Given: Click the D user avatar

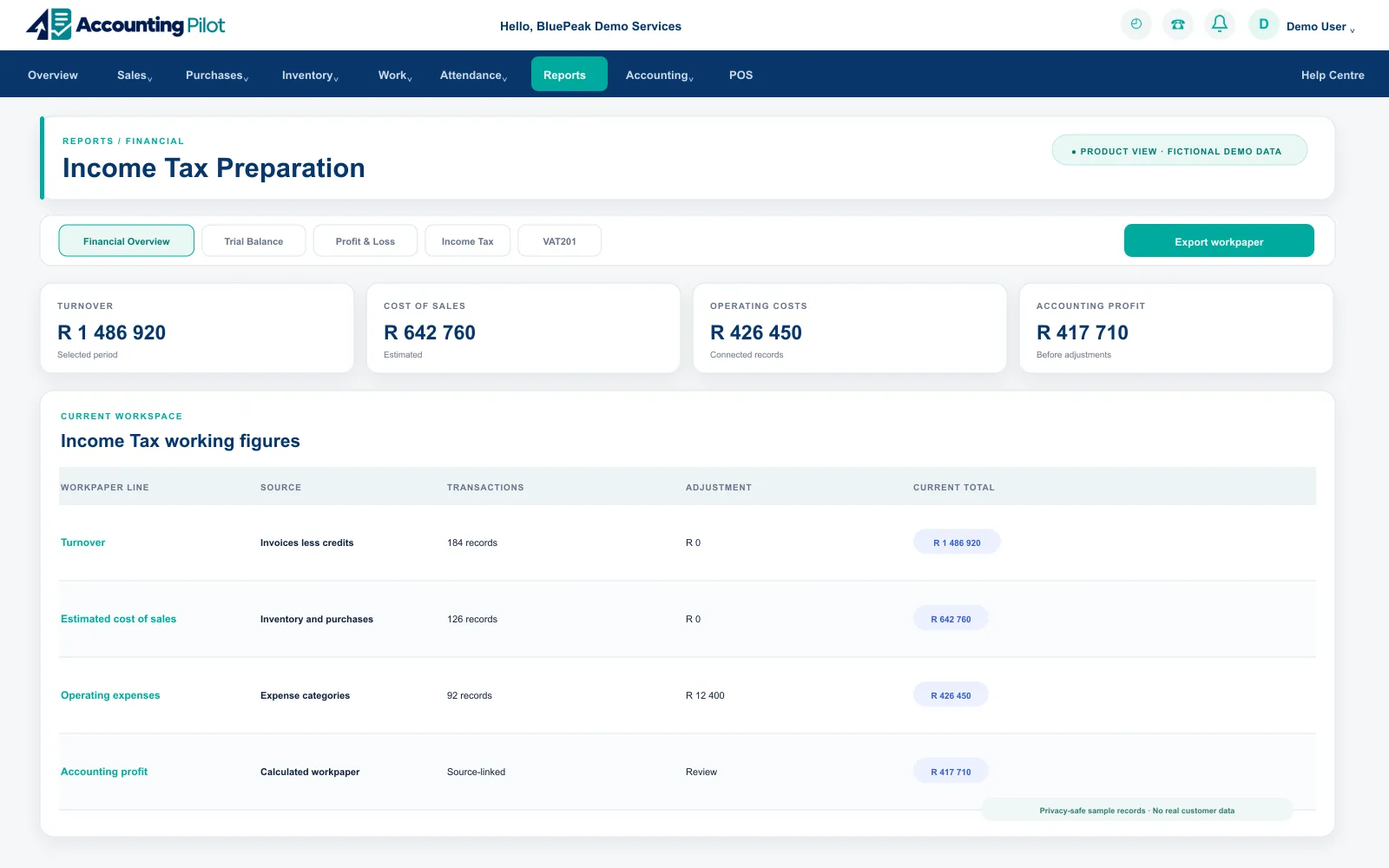Looking at the screenshot, I should 1264,24.
